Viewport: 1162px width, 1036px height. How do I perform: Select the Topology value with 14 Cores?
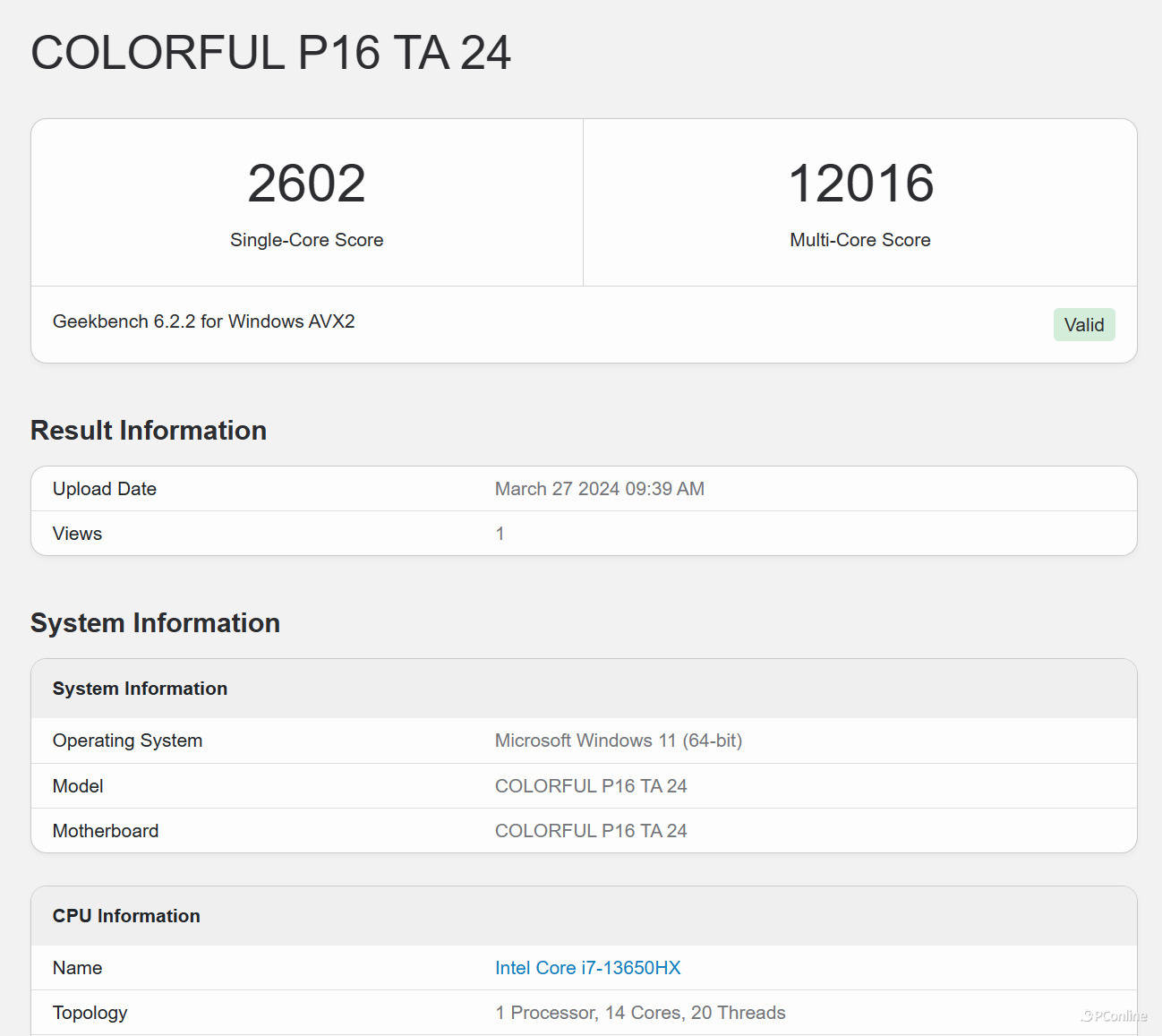point(639,1013)
